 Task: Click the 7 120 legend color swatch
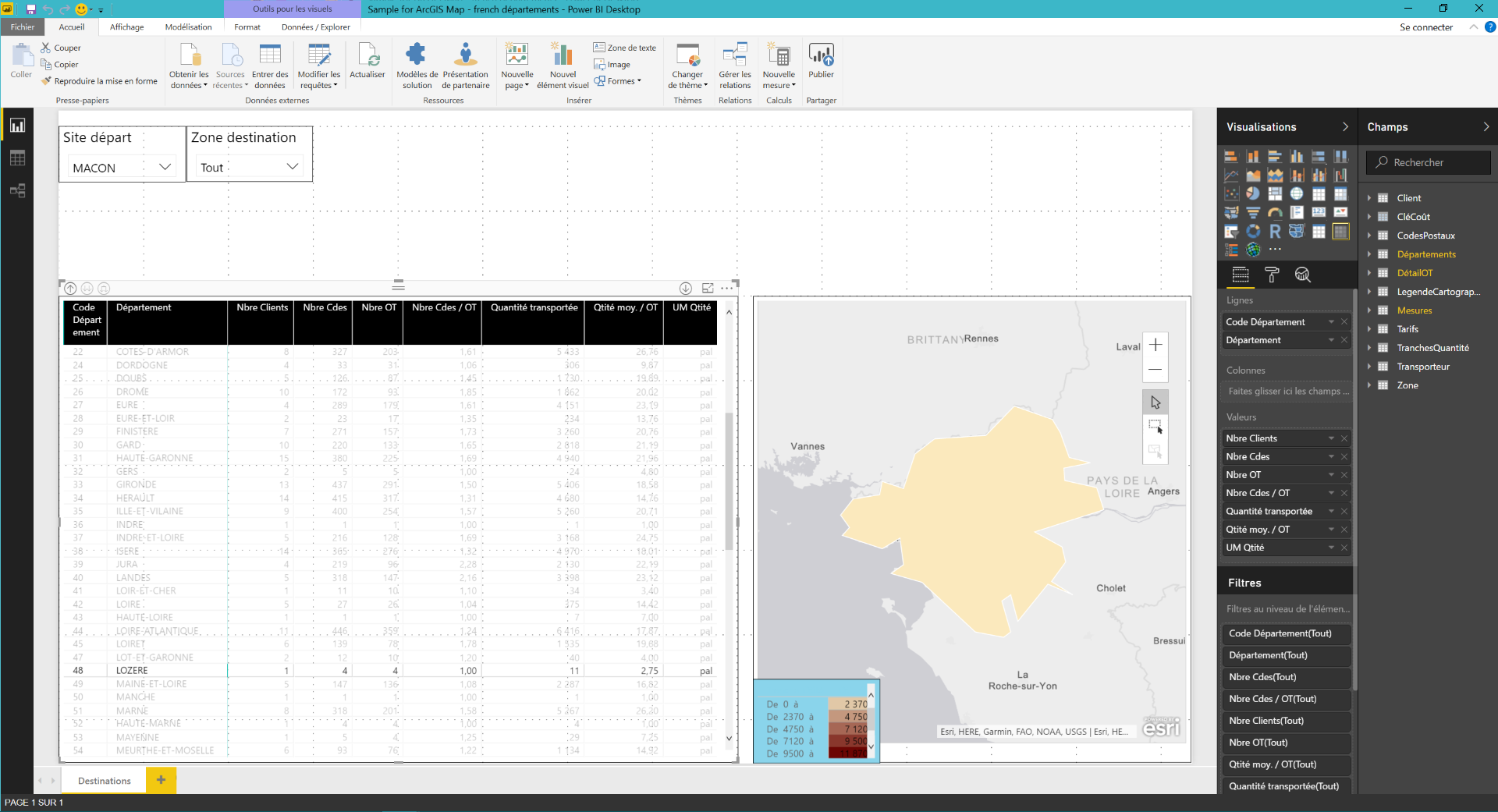(x=848, y=729)
